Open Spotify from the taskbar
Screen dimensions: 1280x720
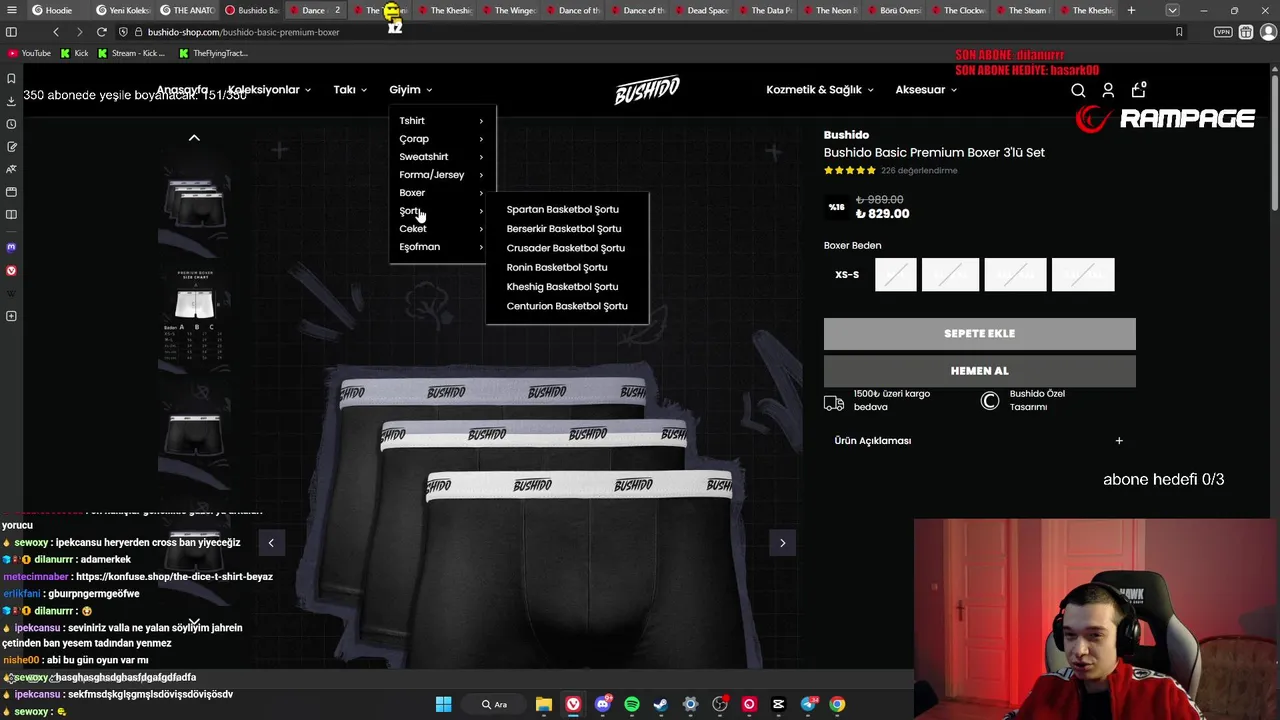(632, 704)
